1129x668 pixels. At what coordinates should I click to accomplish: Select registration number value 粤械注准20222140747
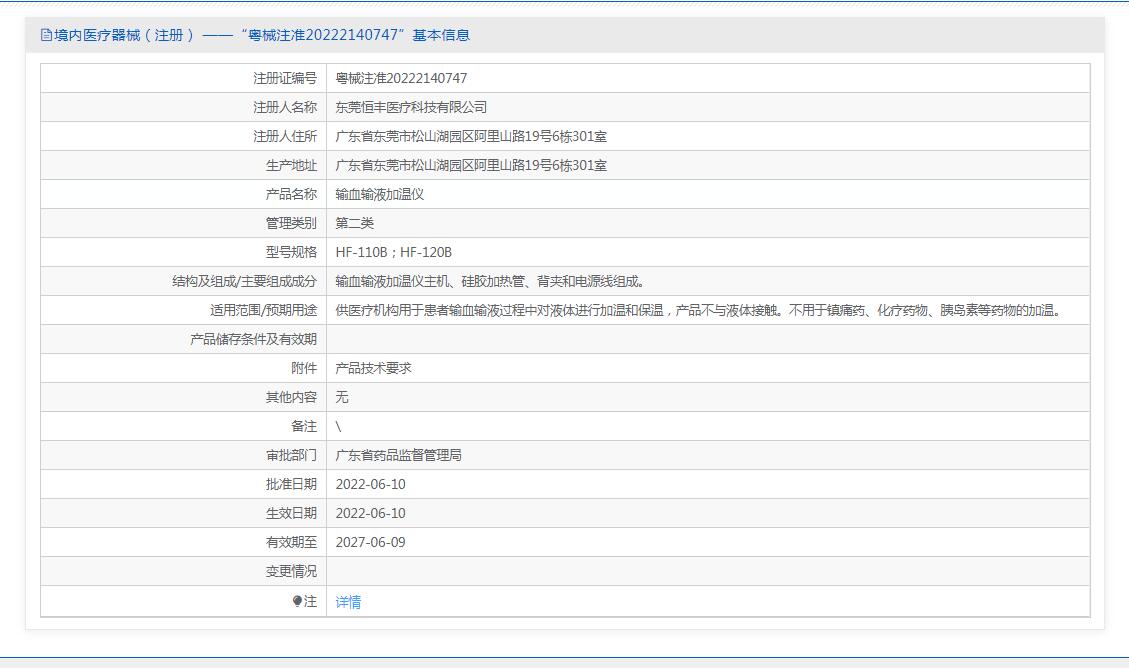(x=401, y=78)
